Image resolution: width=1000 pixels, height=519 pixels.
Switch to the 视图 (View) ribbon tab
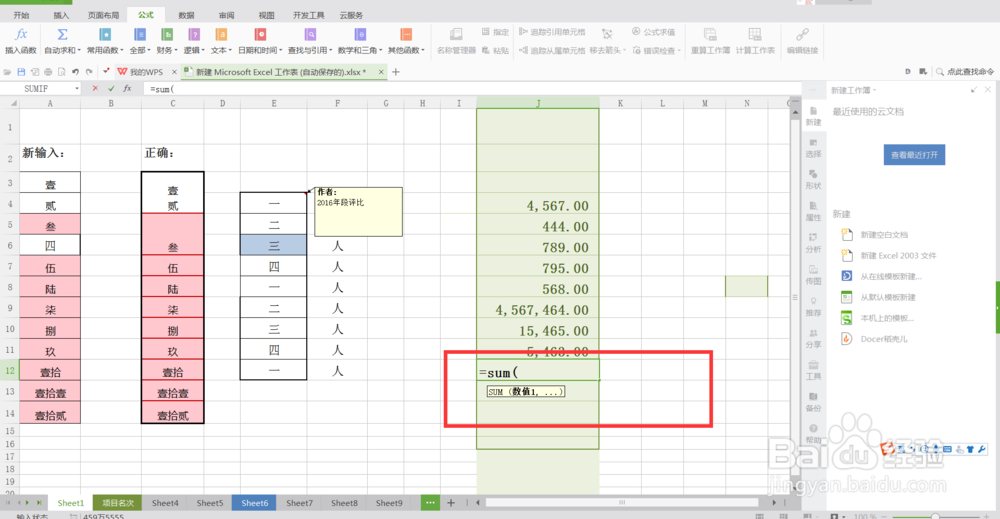(x=267, y=15)
